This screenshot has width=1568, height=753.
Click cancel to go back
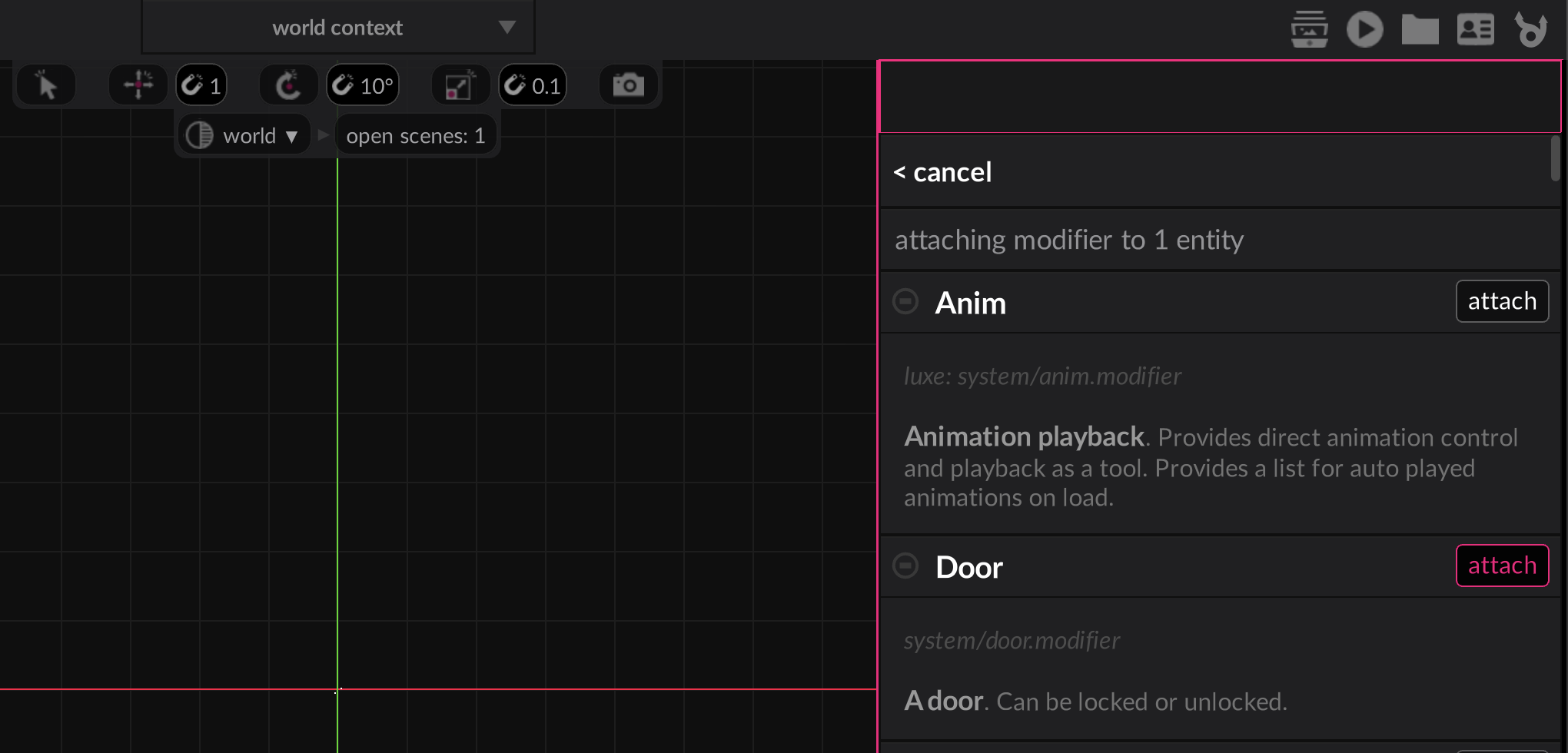[x=943, y=172]
